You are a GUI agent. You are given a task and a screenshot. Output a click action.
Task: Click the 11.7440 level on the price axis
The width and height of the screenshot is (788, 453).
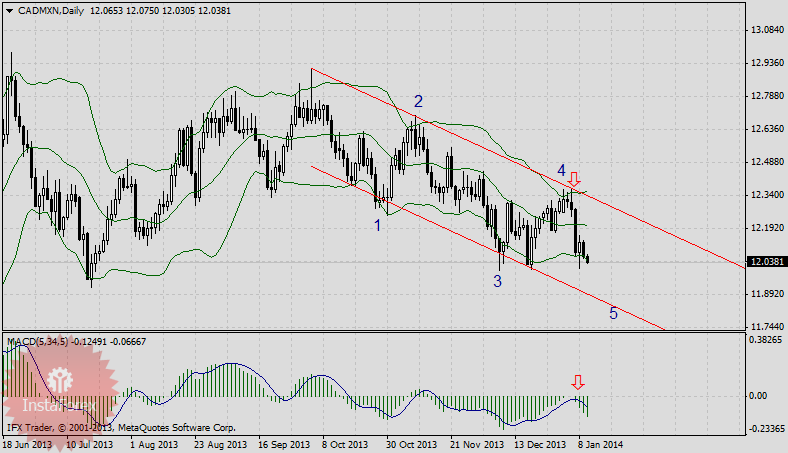pyautogui.click(x=766, y=326)
